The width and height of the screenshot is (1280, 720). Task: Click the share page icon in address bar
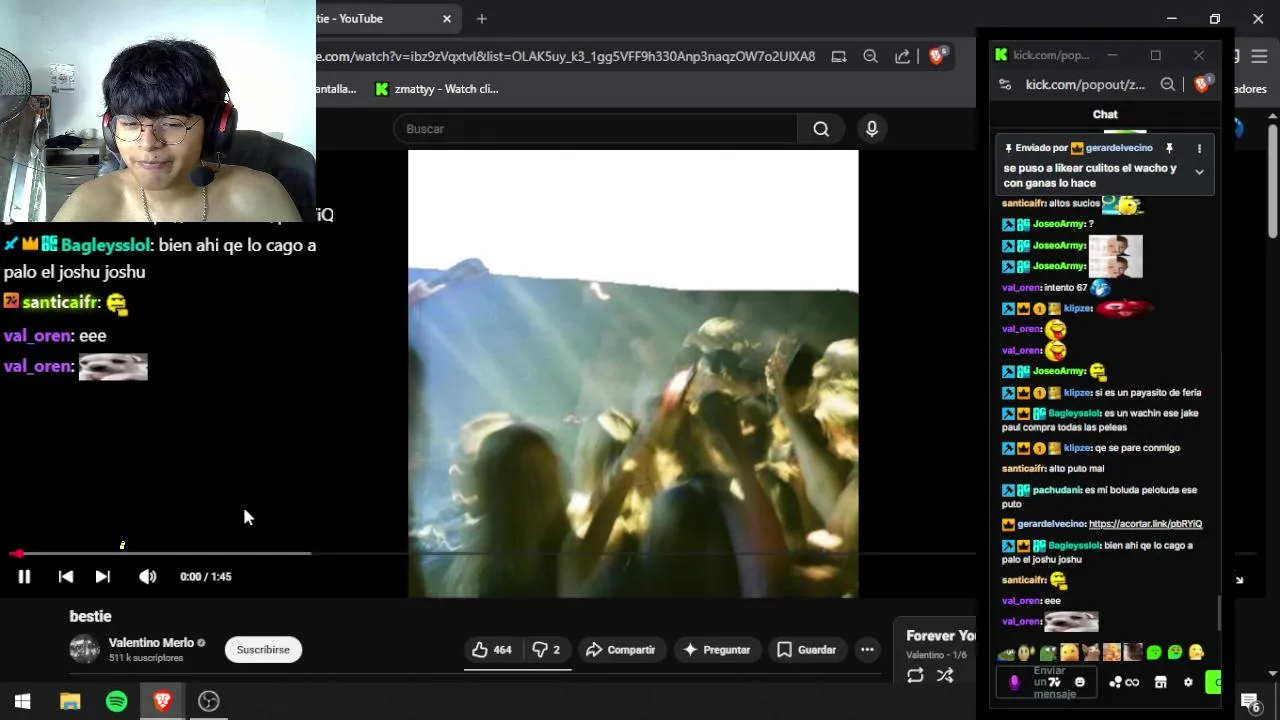(902, 57)
